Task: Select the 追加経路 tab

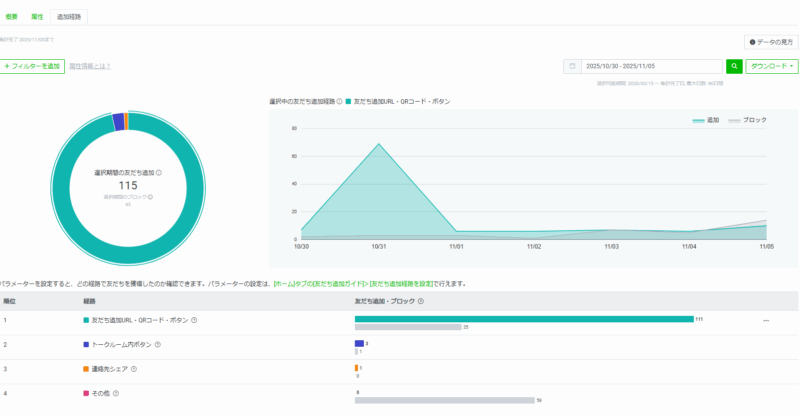Action: coord(70,17)
